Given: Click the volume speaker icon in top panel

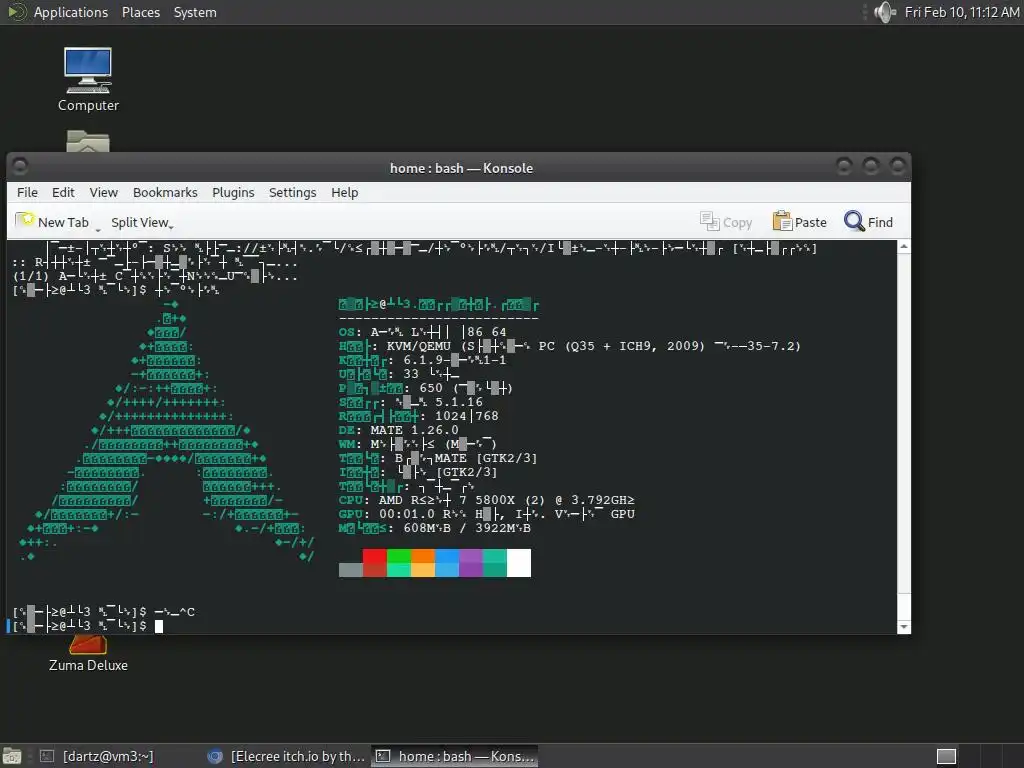Looking at the screenshot, I should [885, 12].
